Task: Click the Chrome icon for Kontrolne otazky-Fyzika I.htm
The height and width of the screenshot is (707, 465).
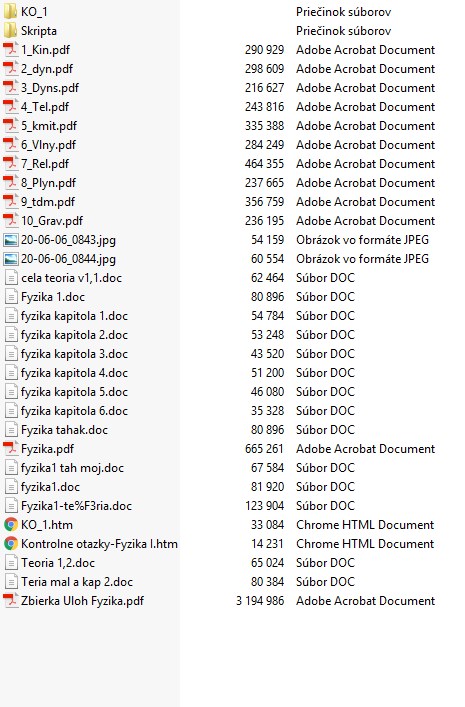Action: pos(10,544)
